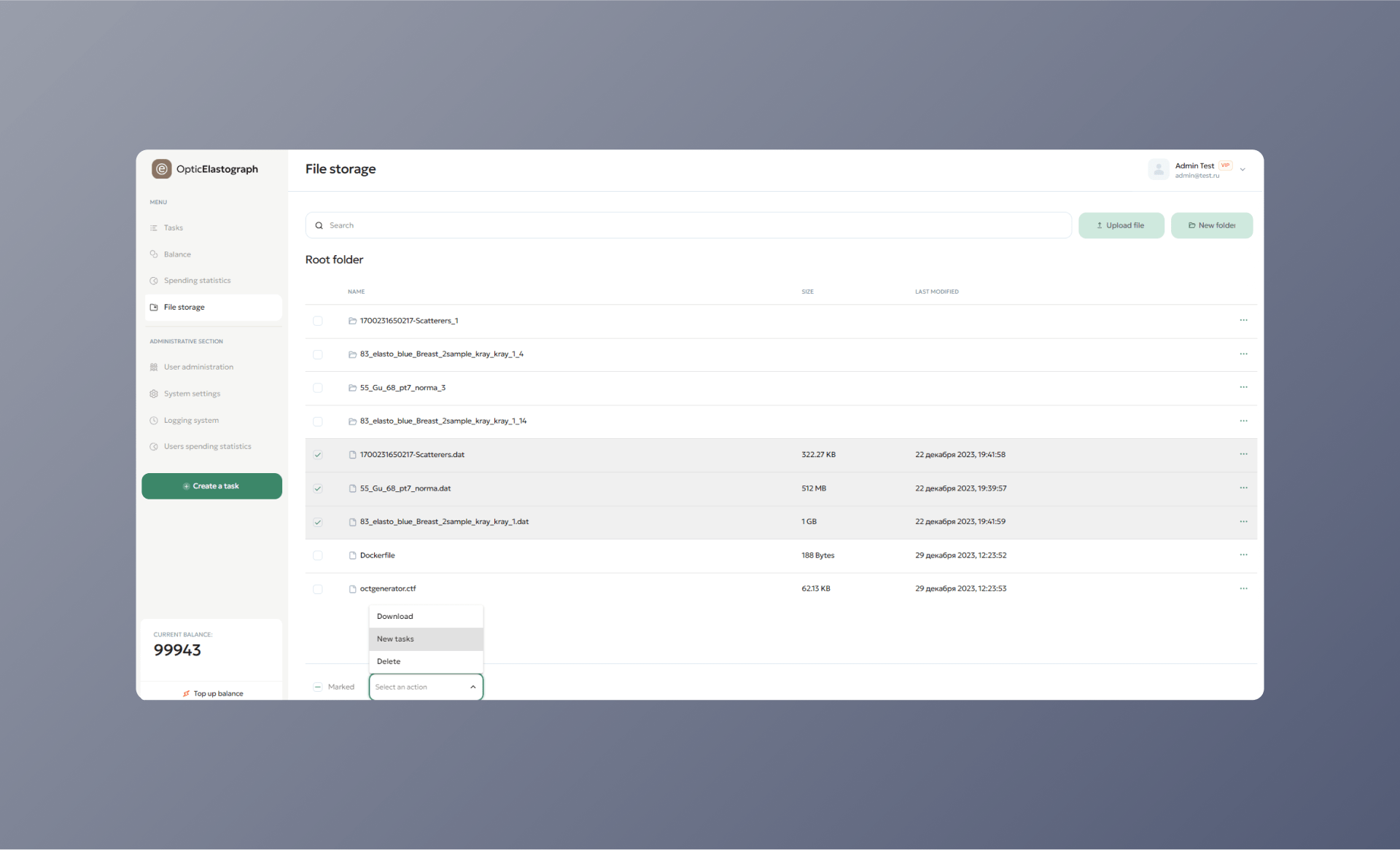Viewport: 1400px width, 850px height.
Task: Click the OpticElastograph logo icon
Action: (161, 169)
